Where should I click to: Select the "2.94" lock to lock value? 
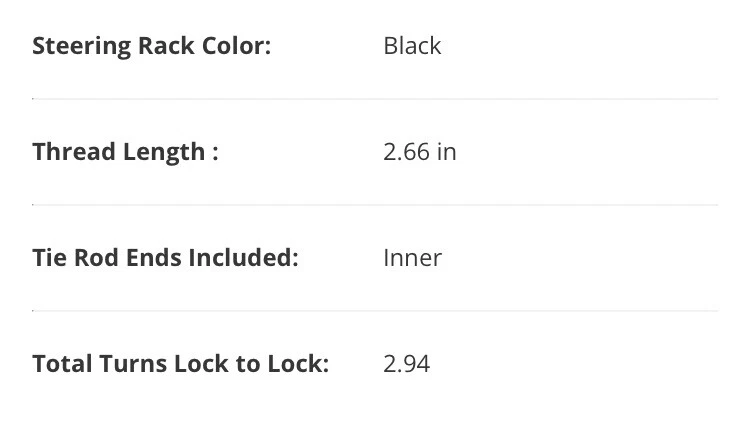(406, 364)
